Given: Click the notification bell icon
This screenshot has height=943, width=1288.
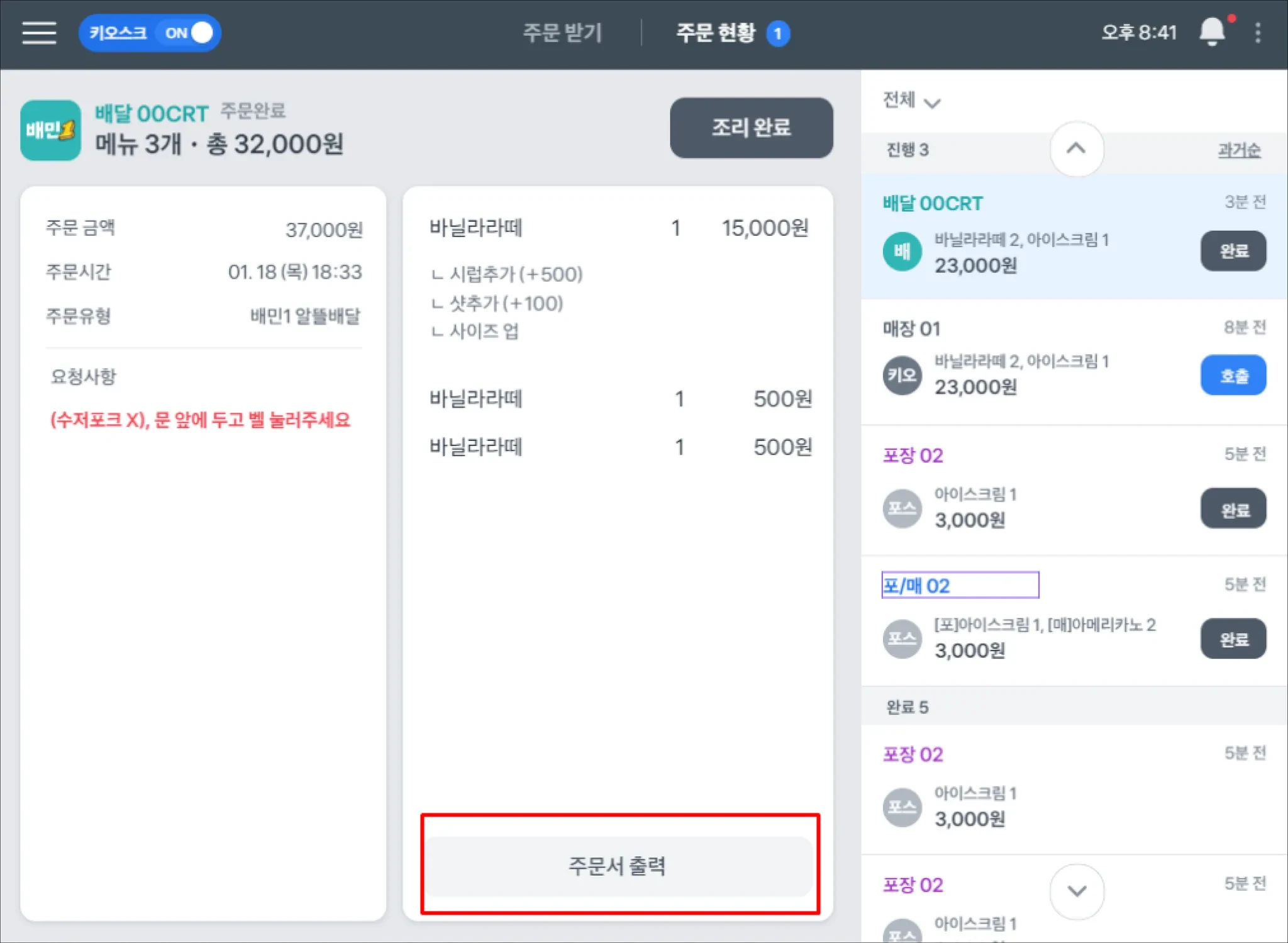Looking at the screenshot, I should pyautogui.click(x=1212, y=31).
